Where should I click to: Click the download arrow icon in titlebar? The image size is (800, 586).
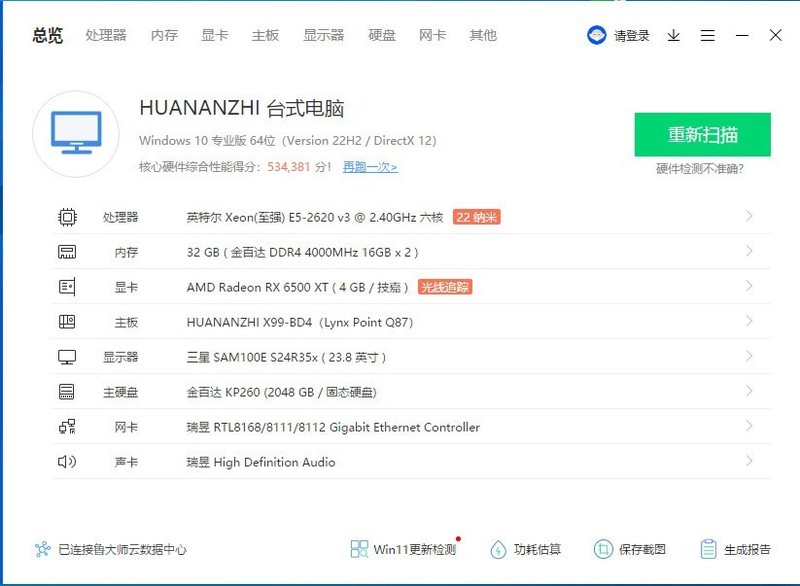tap(672, 35)
